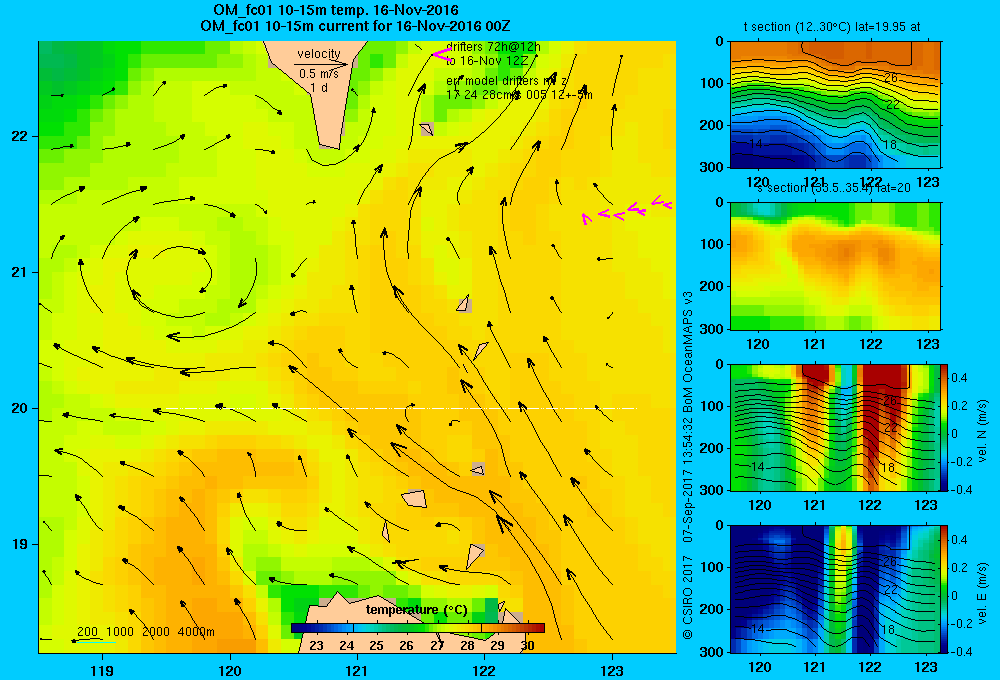Click the CSIRO copyright vertical text

point(688,465)
